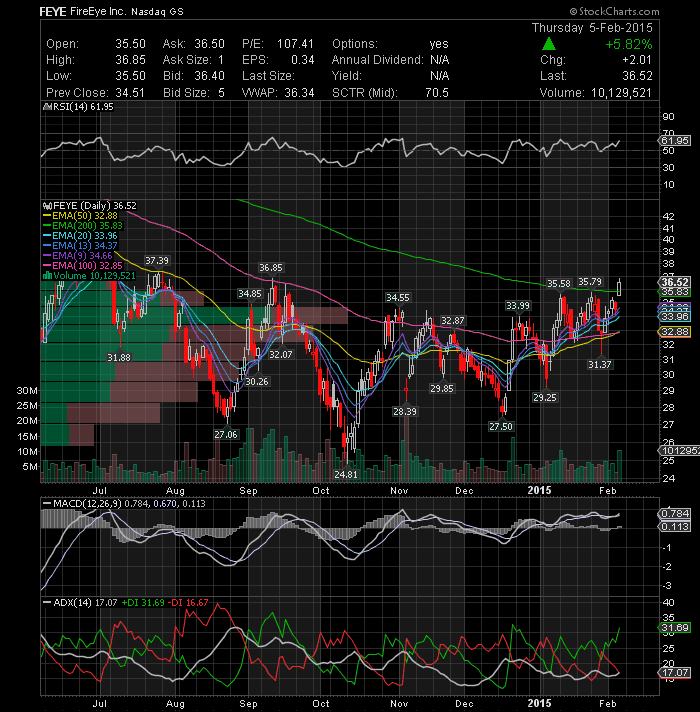
Task: Click the 32.07 trough price label
Action: point(281,354)
